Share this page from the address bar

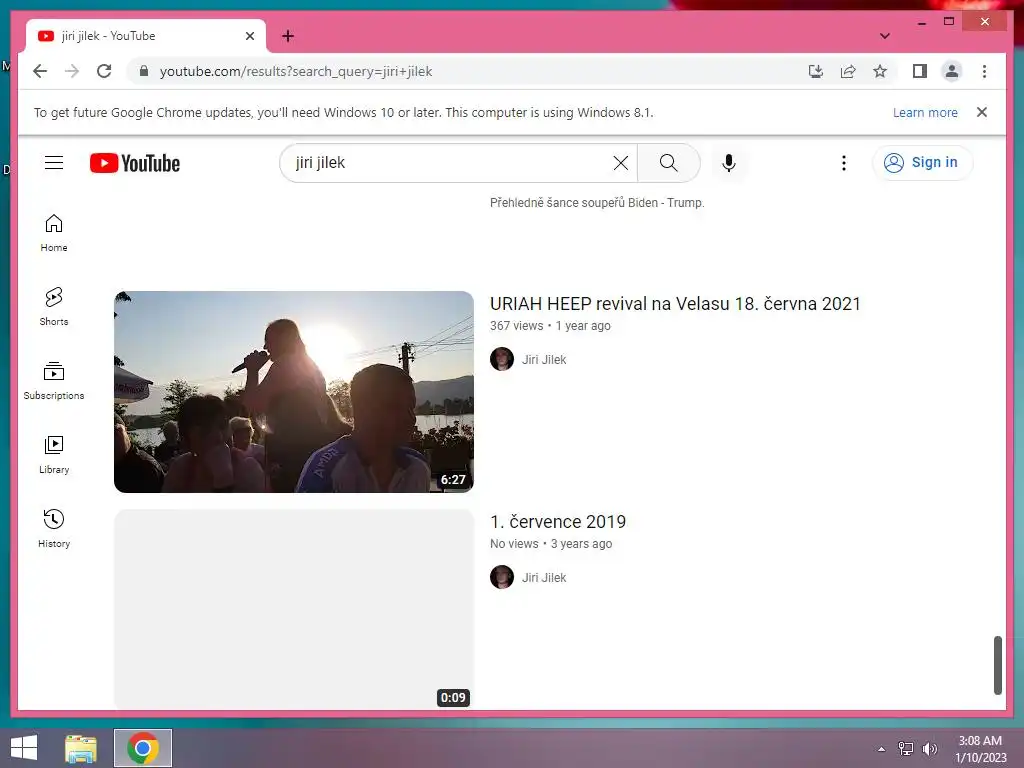tap(848, 71)
